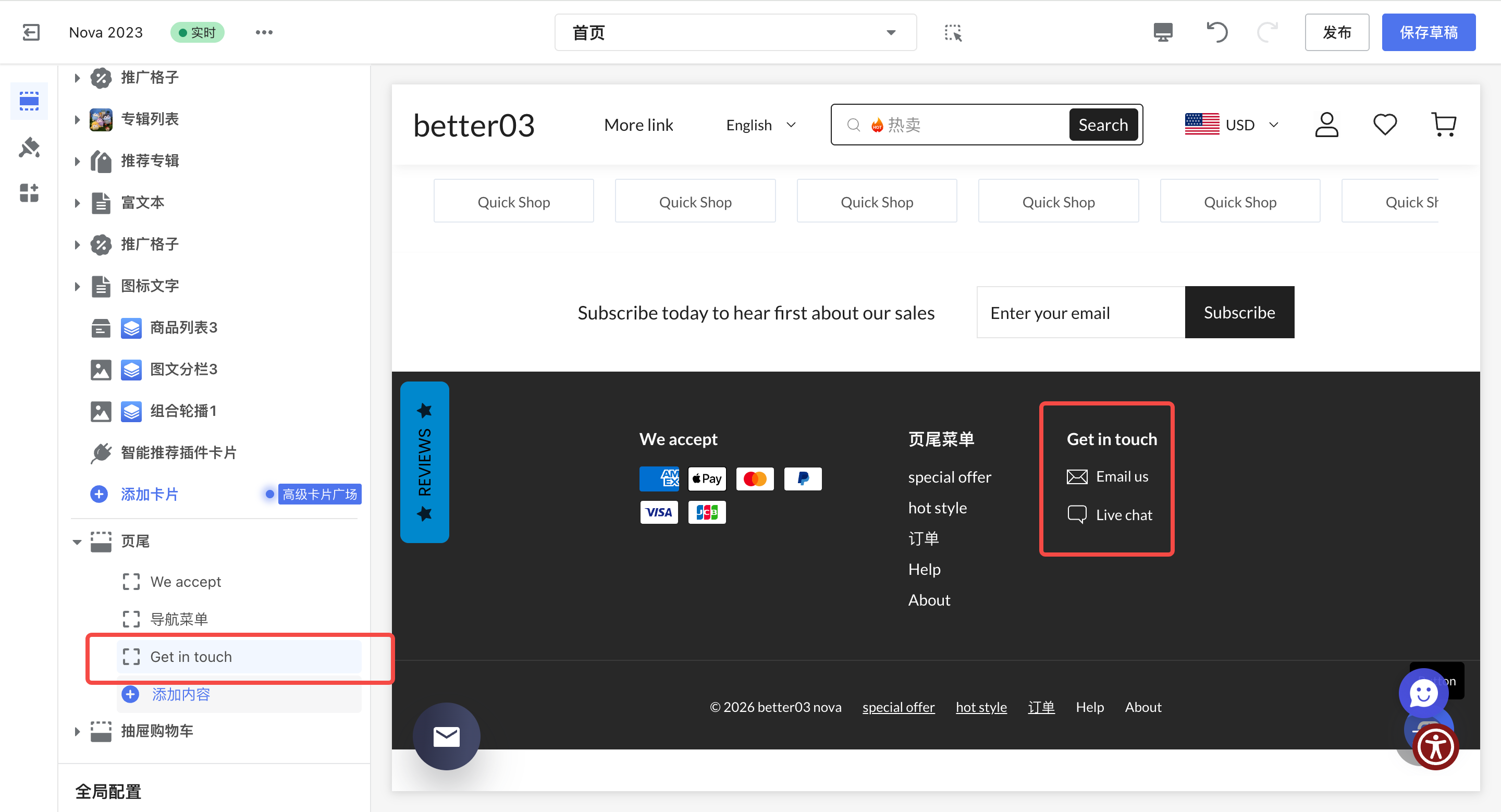Click the 保存草稿 save draft button
This screenshot has height=812, width=1501.
coord(1428,33)
